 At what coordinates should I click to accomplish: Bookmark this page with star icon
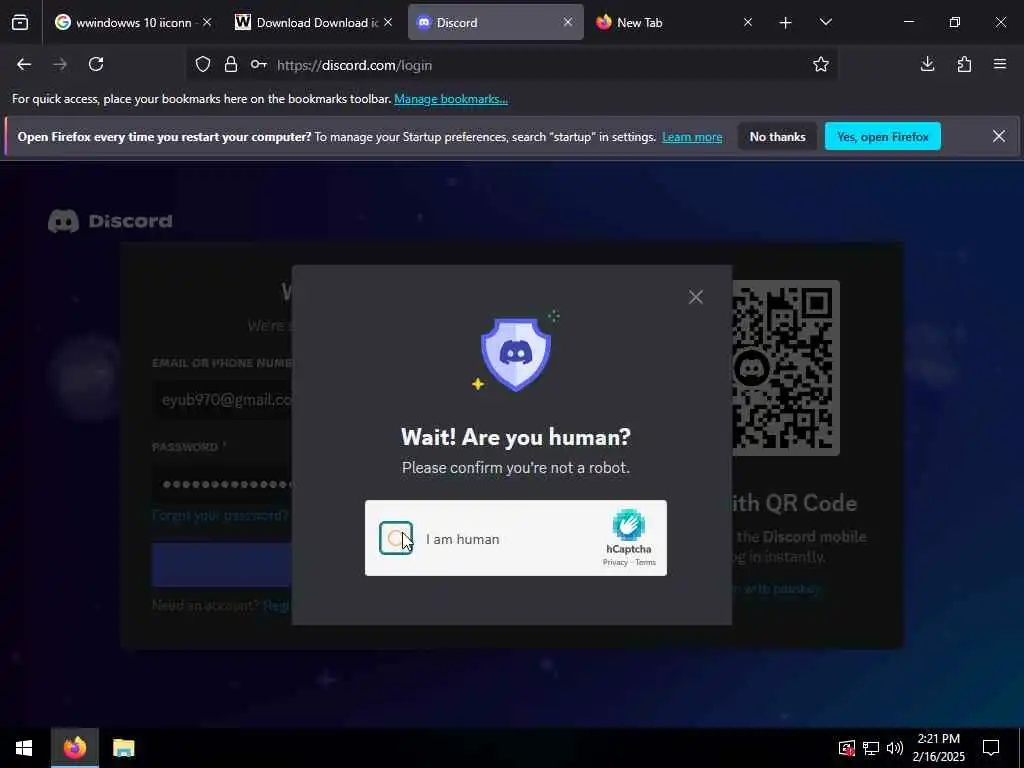point(821,64)
